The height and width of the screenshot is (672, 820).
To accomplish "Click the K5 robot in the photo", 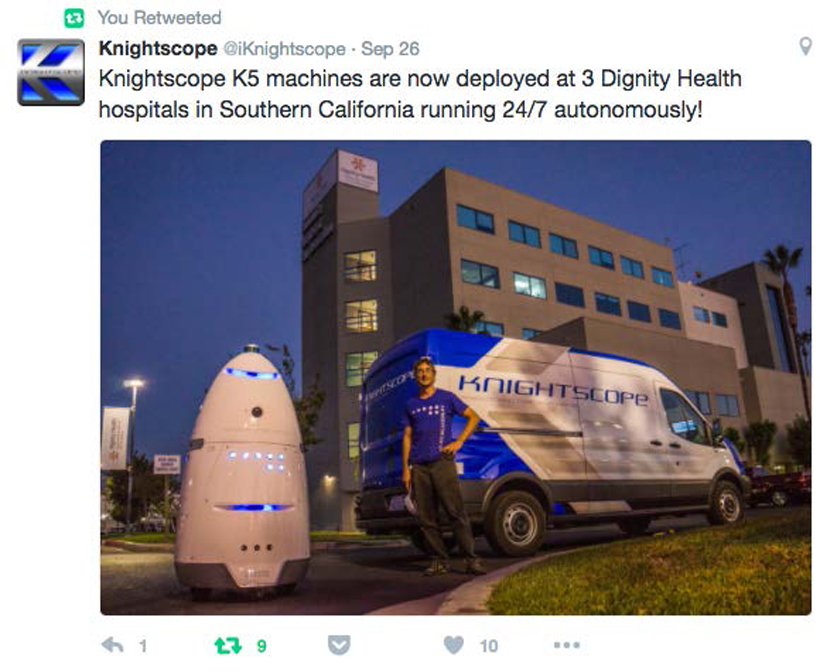I will 243,471.
